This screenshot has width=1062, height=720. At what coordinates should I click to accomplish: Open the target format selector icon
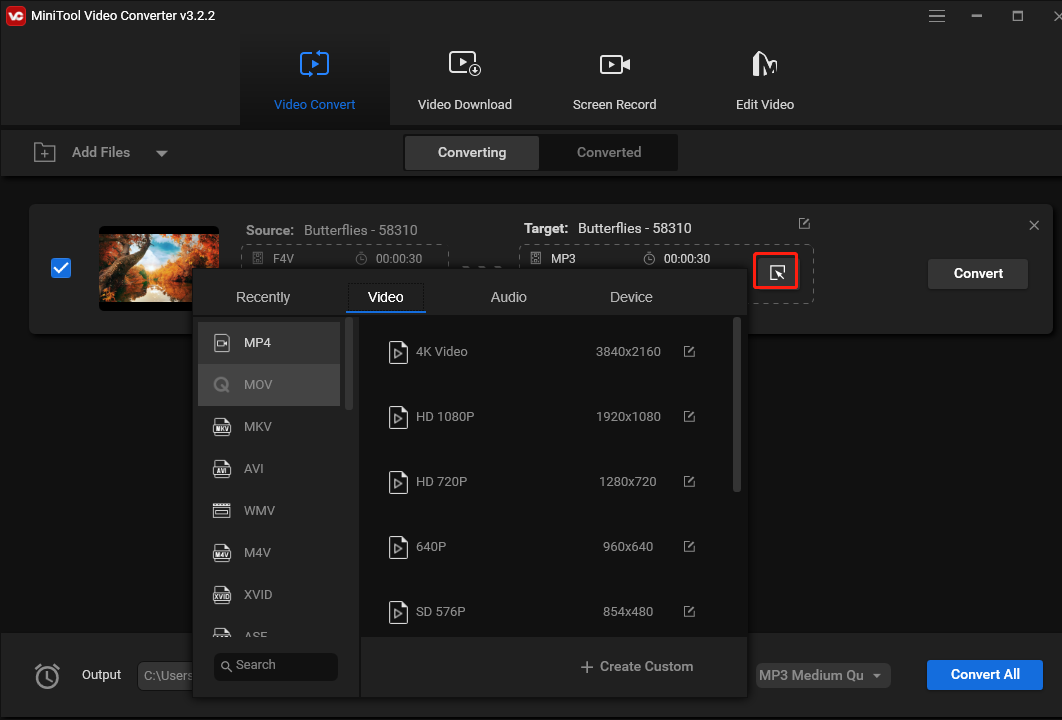[x=777, y=272]
